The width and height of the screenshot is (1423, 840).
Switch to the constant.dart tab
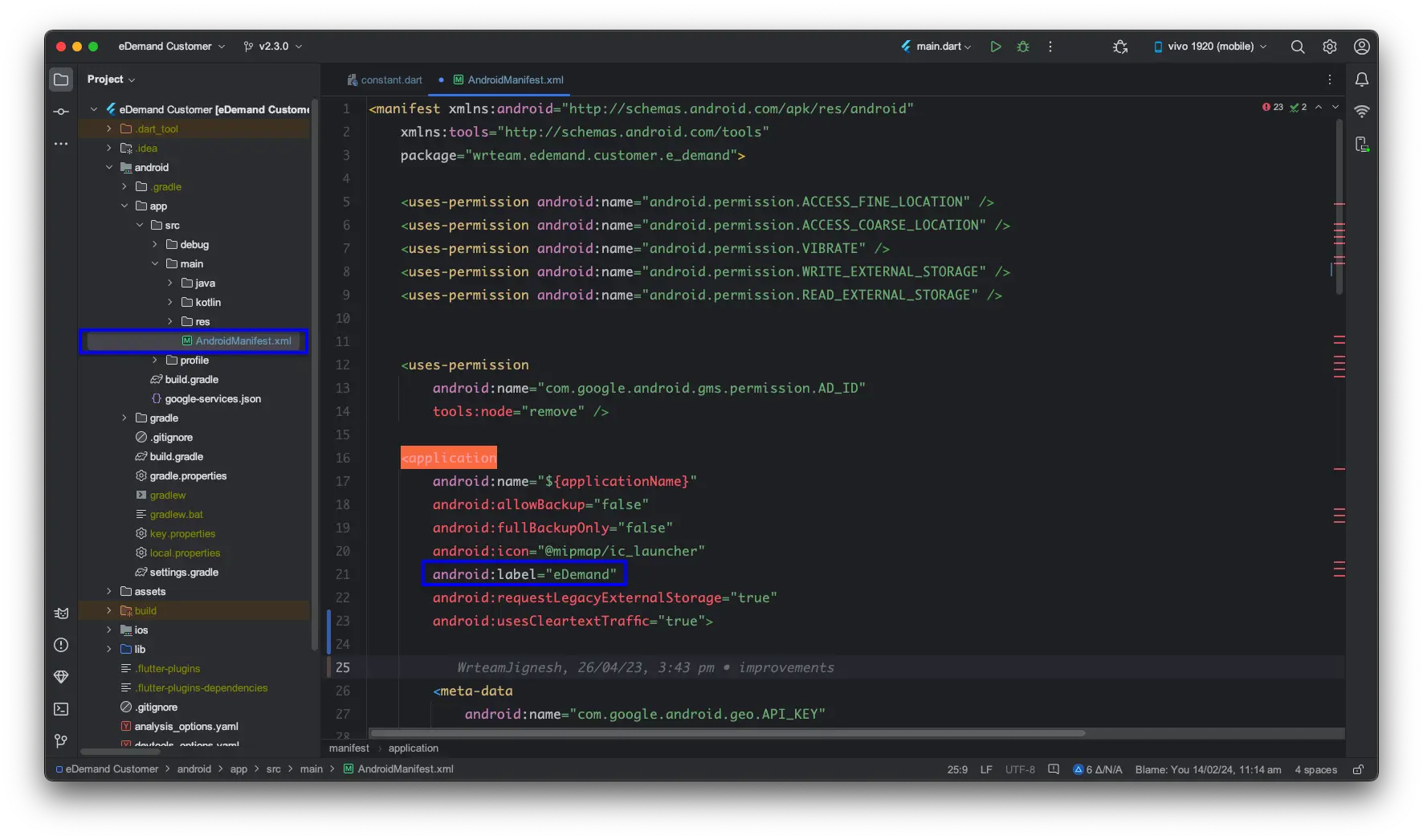tap(385, 80)
